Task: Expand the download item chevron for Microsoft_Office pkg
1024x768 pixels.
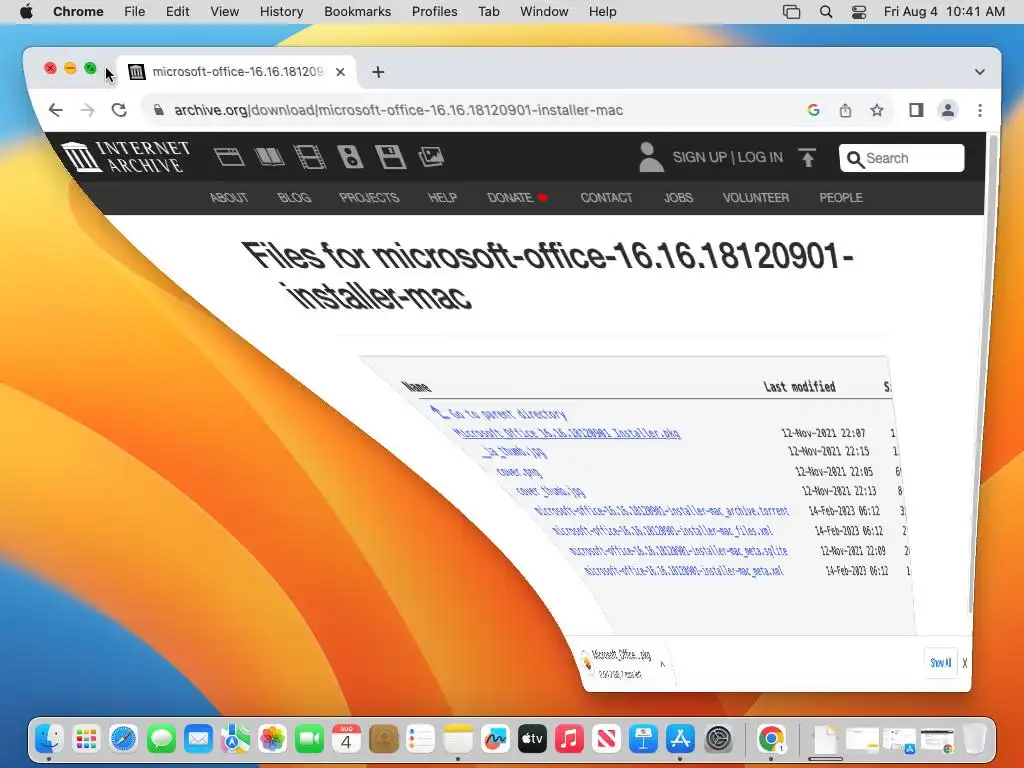Action: pos(662,664)
